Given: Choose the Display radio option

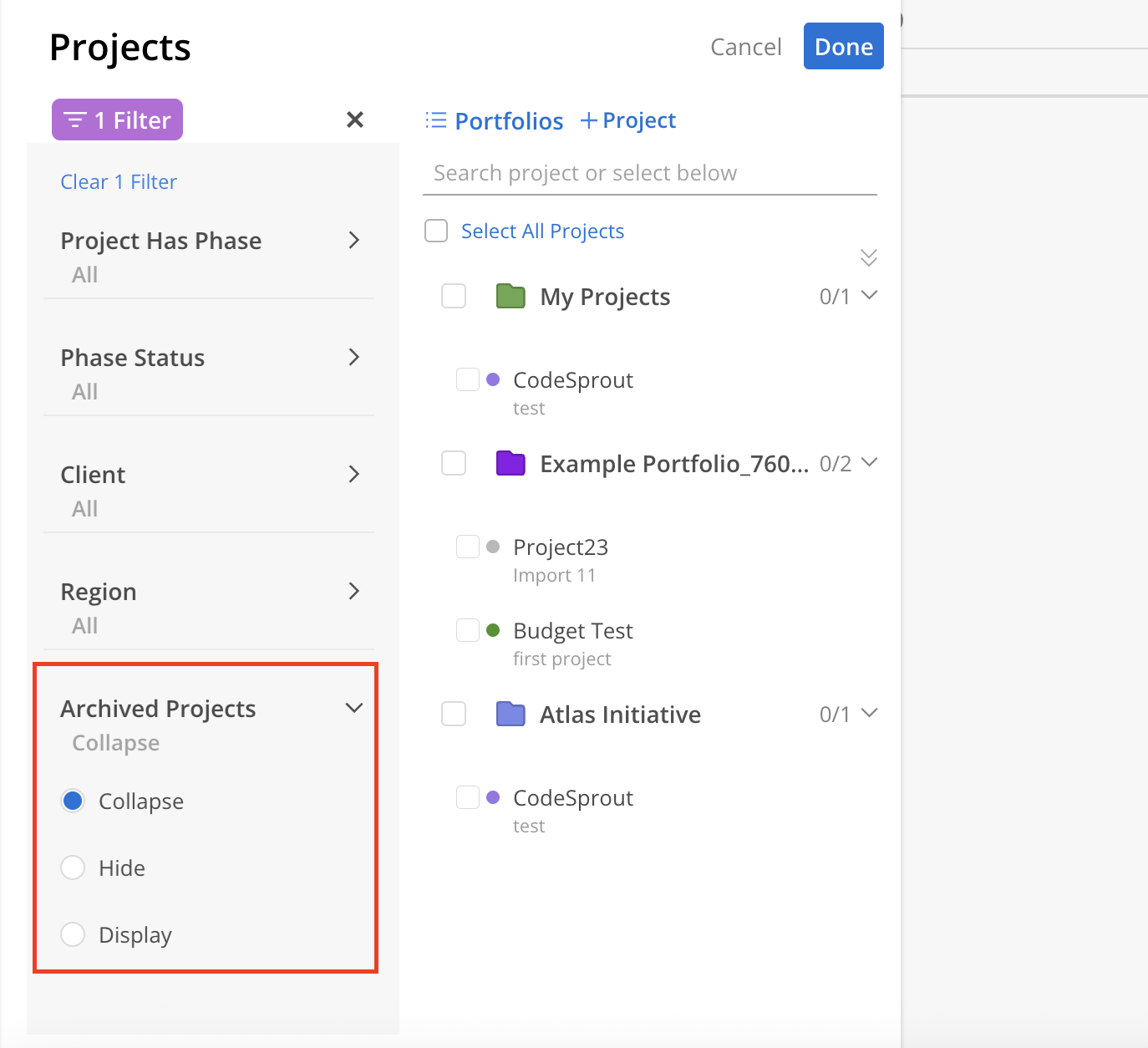Looking at the screenshot, I should click(x=73, y=934).
